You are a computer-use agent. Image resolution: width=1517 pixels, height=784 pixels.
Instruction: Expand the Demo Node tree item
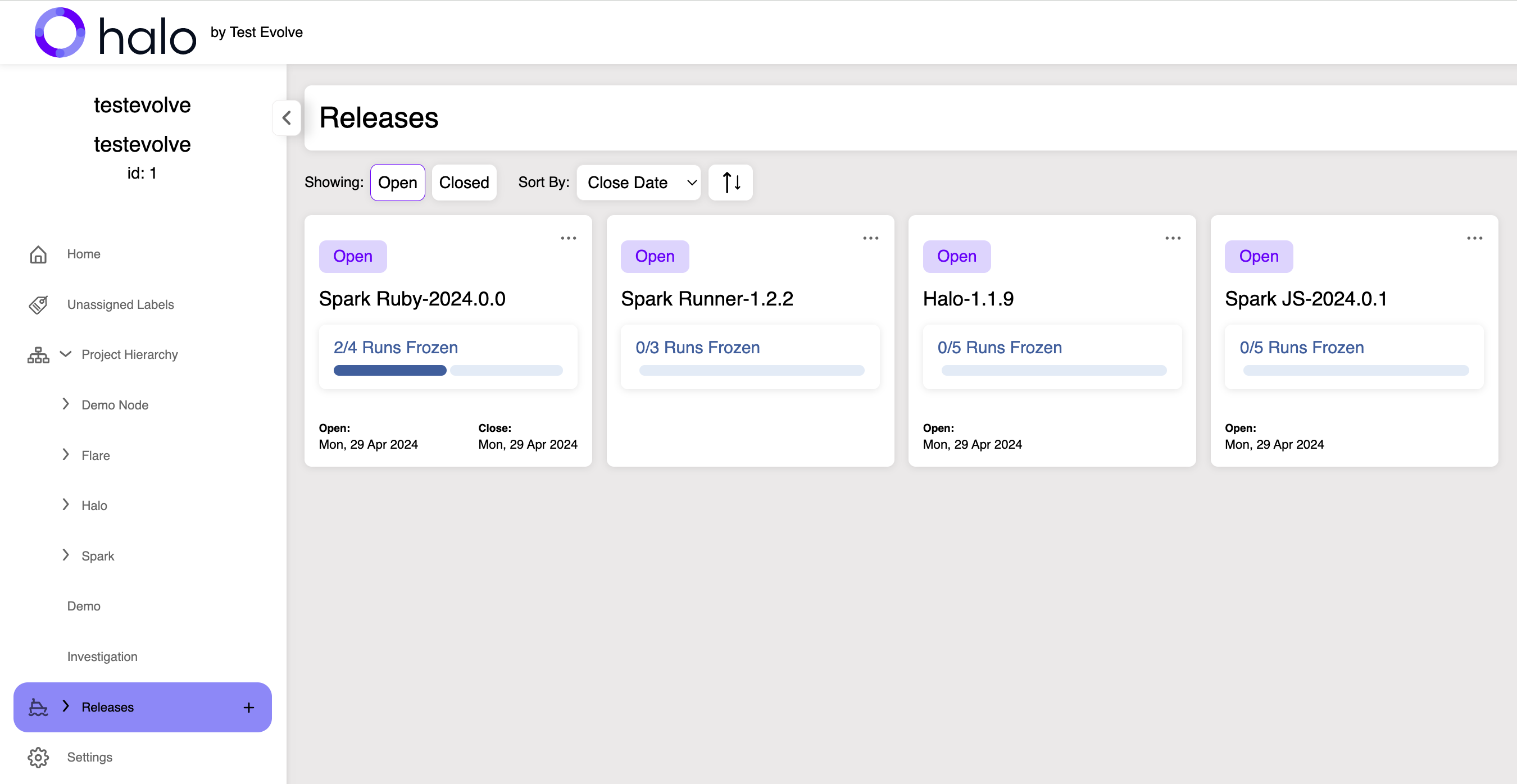(x=65, y=404)
